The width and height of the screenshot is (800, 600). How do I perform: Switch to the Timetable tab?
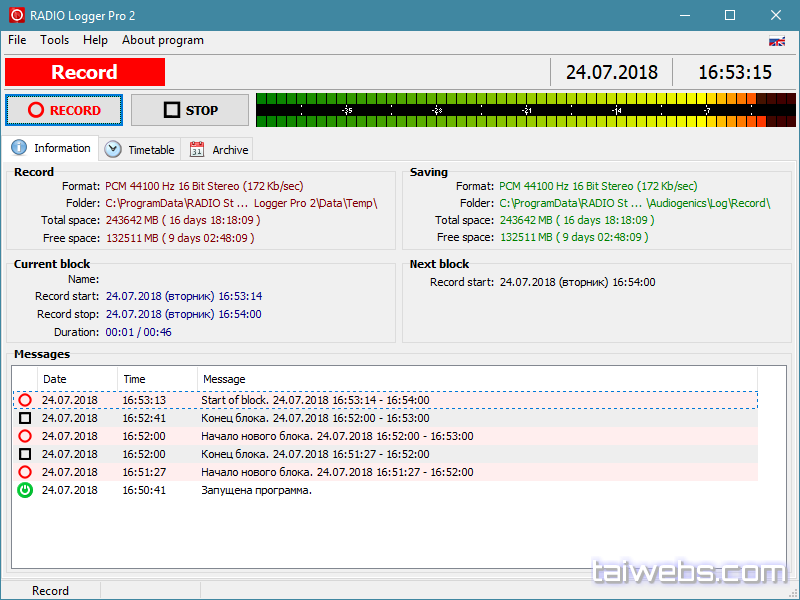coord(141,150)
